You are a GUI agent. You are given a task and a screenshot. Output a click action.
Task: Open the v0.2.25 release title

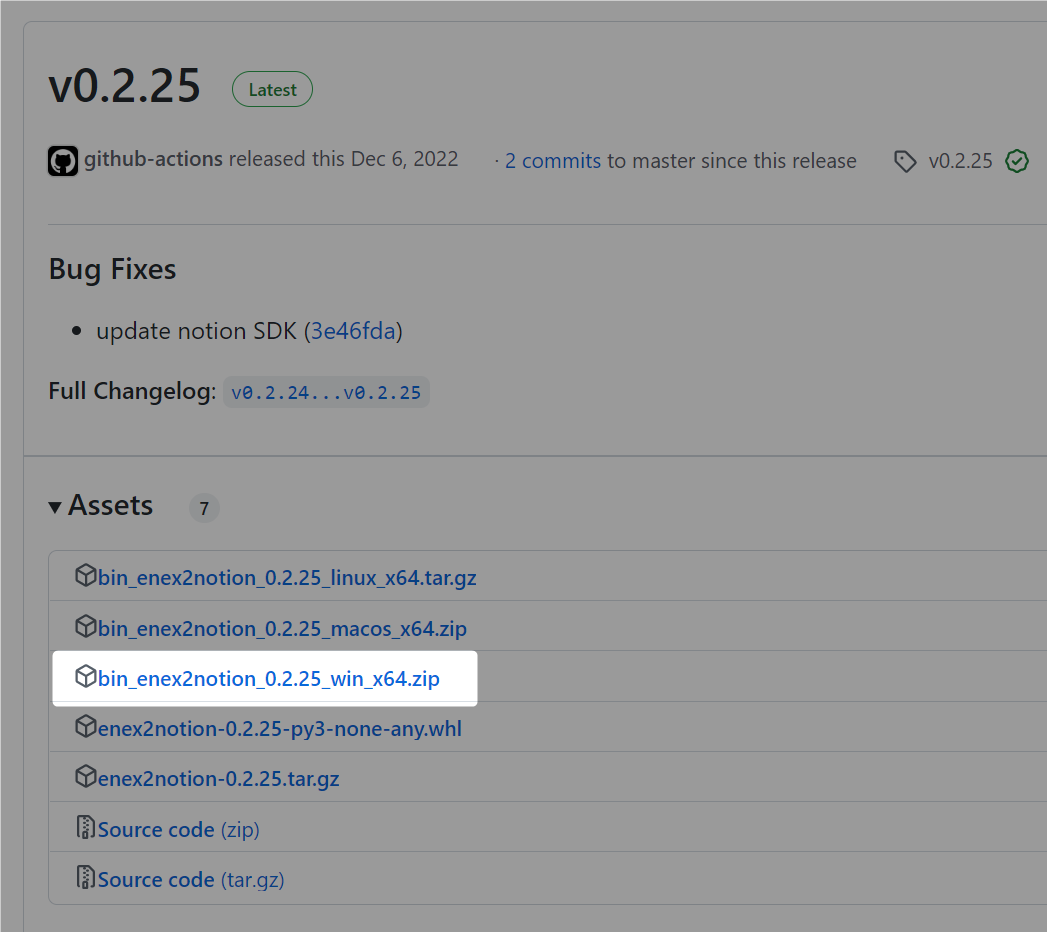[x=125, y=85]
